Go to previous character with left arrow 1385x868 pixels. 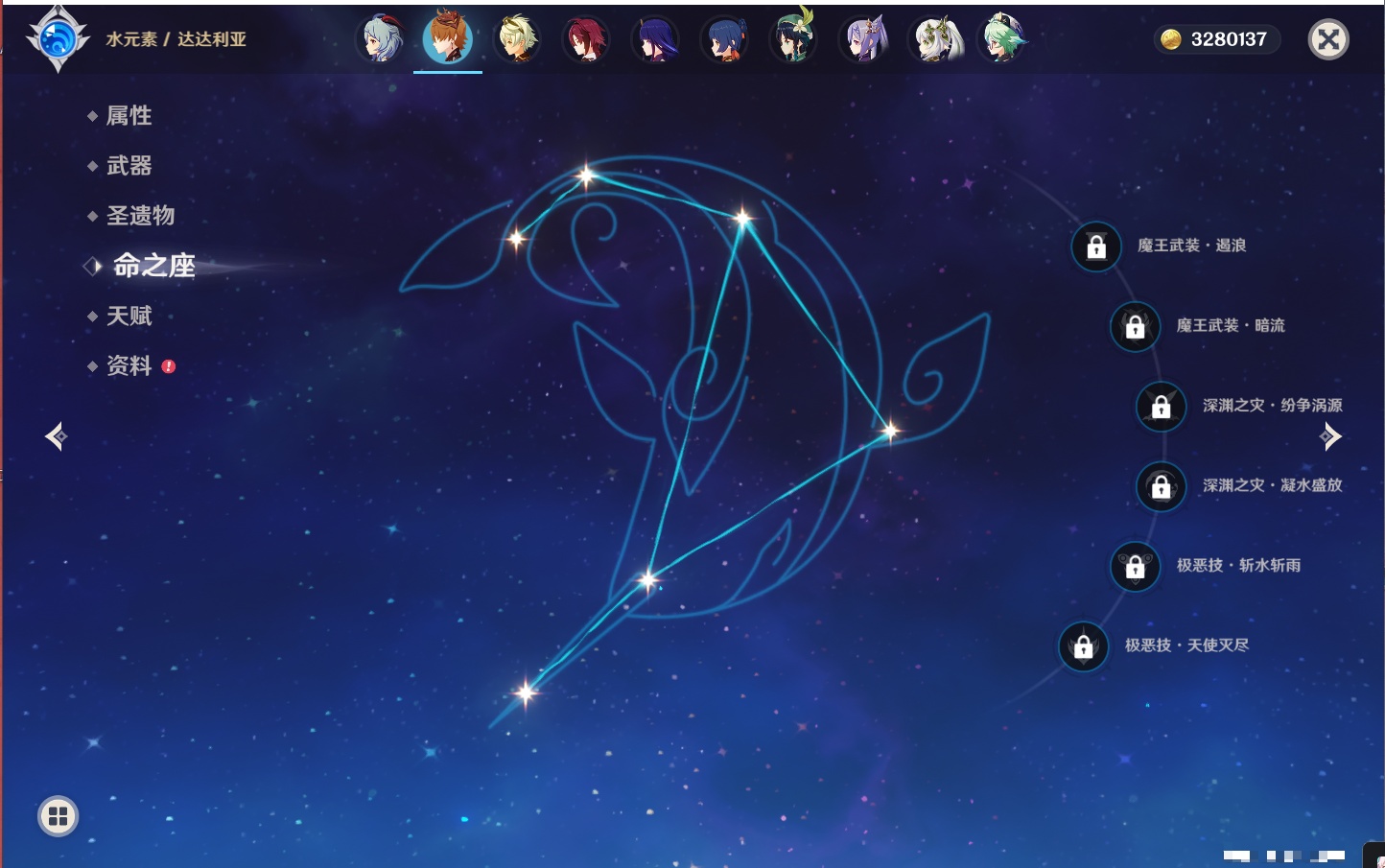56,437
